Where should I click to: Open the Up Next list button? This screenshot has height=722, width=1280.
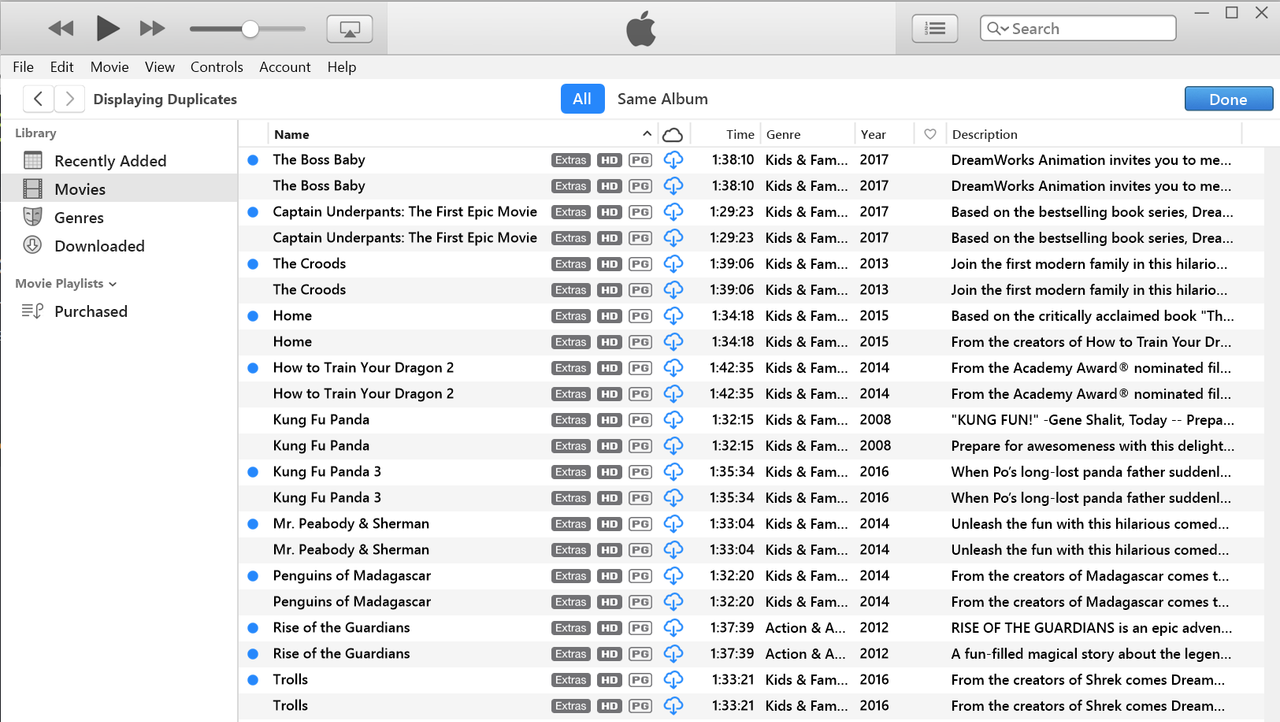point(935,29)
